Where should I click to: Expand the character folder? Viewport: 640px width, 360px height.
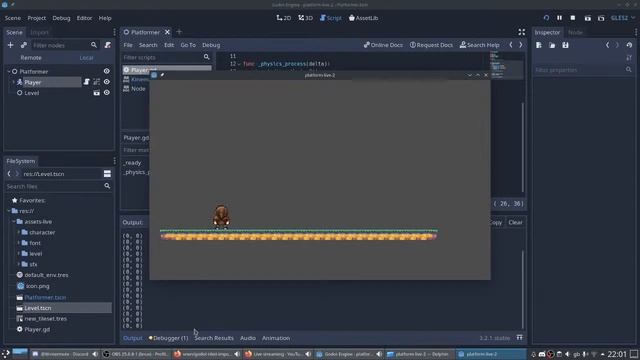(18, 232)
